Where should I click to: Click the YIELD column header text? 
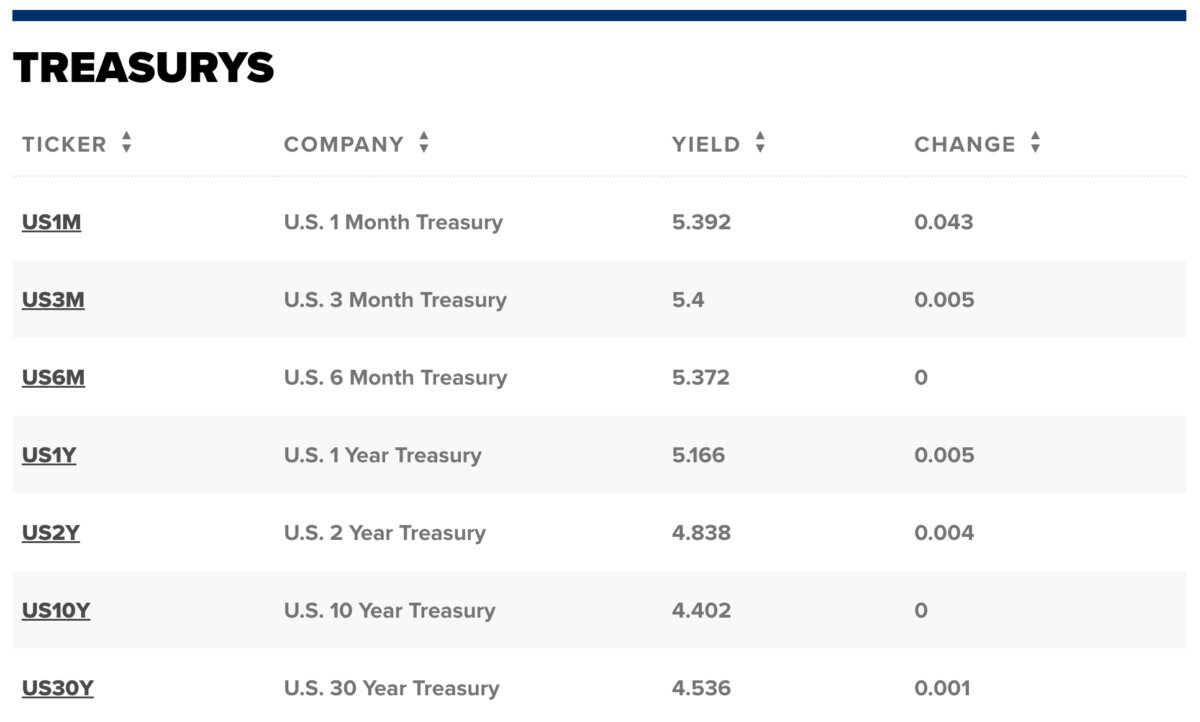click(706, 144)
